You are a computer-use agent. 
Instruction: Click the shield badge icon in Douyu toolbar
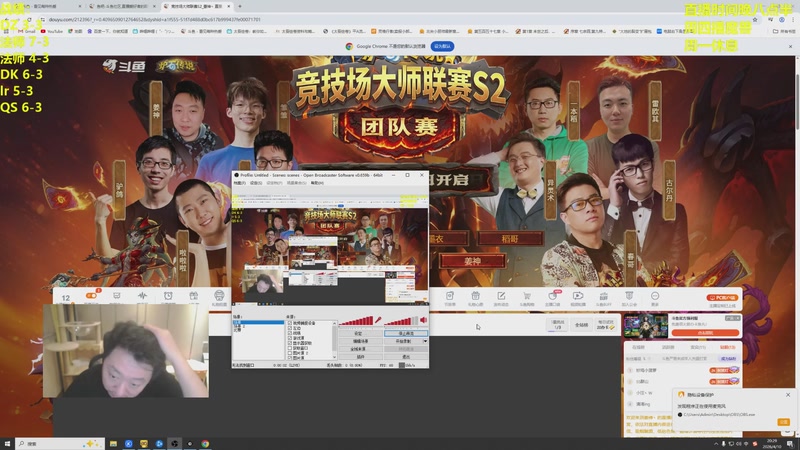pyautogui.click(x=629, y=296)
